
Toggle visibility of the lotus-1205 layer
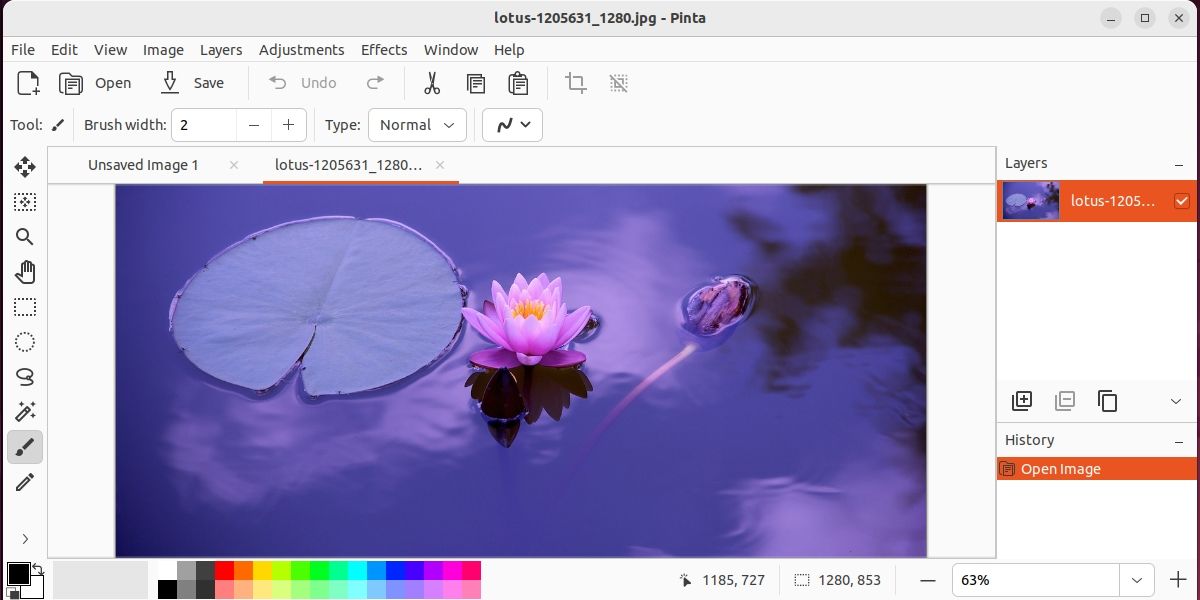pos(1181,201)
